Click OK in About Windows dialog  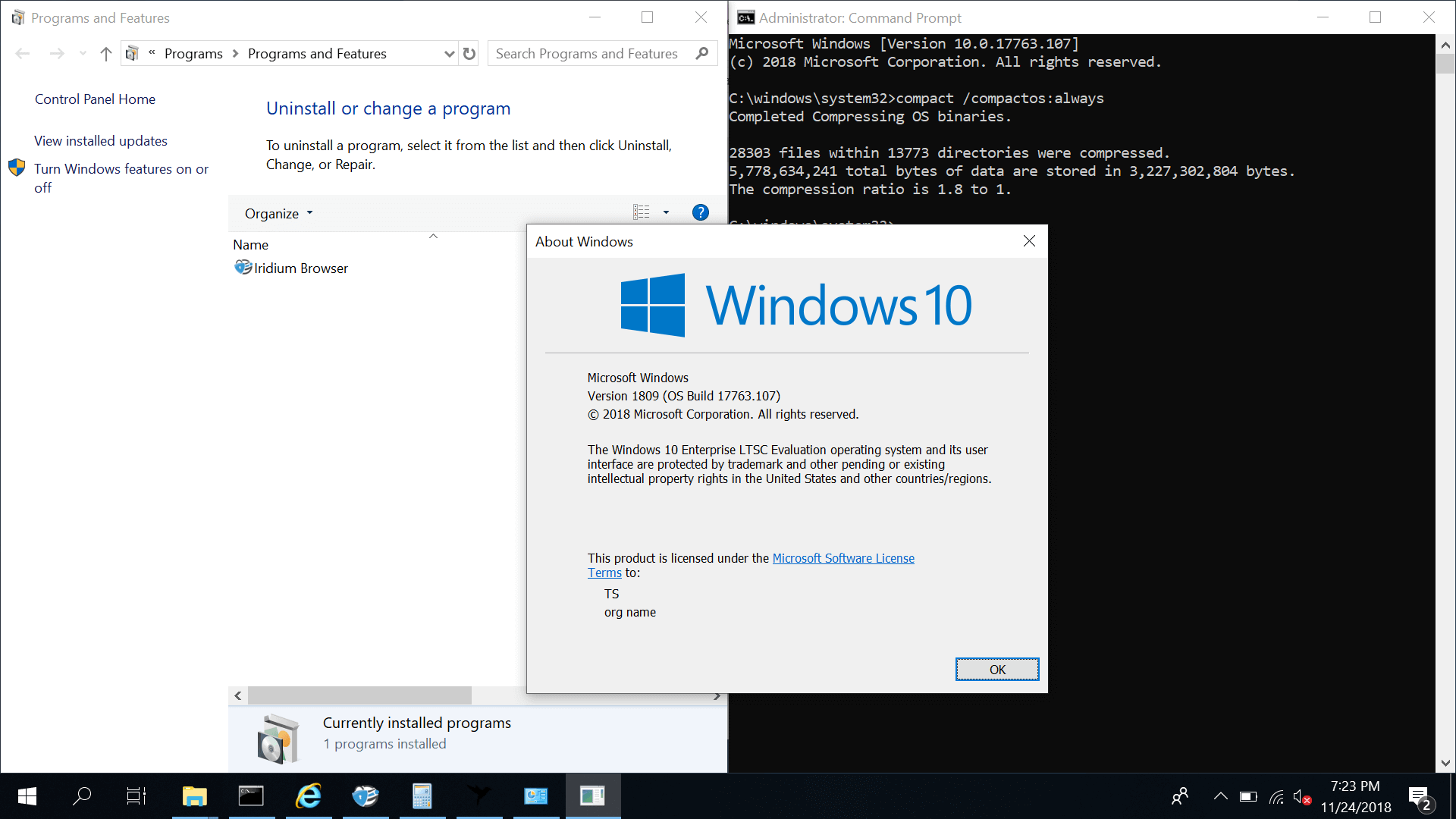[997, 670]
